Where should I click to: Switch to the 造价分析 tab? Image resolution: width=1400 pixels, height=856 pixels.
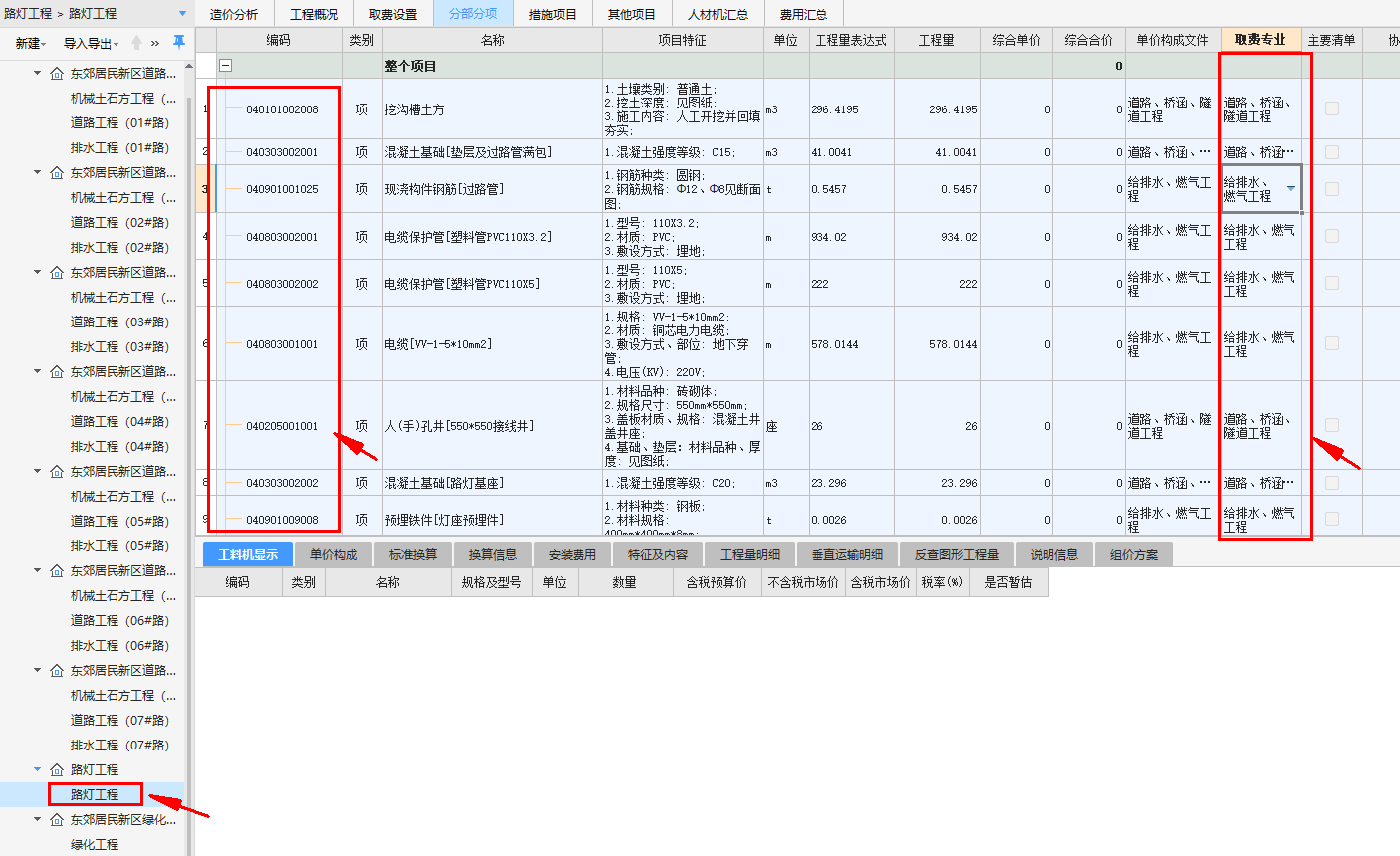(x=234, y=14)
